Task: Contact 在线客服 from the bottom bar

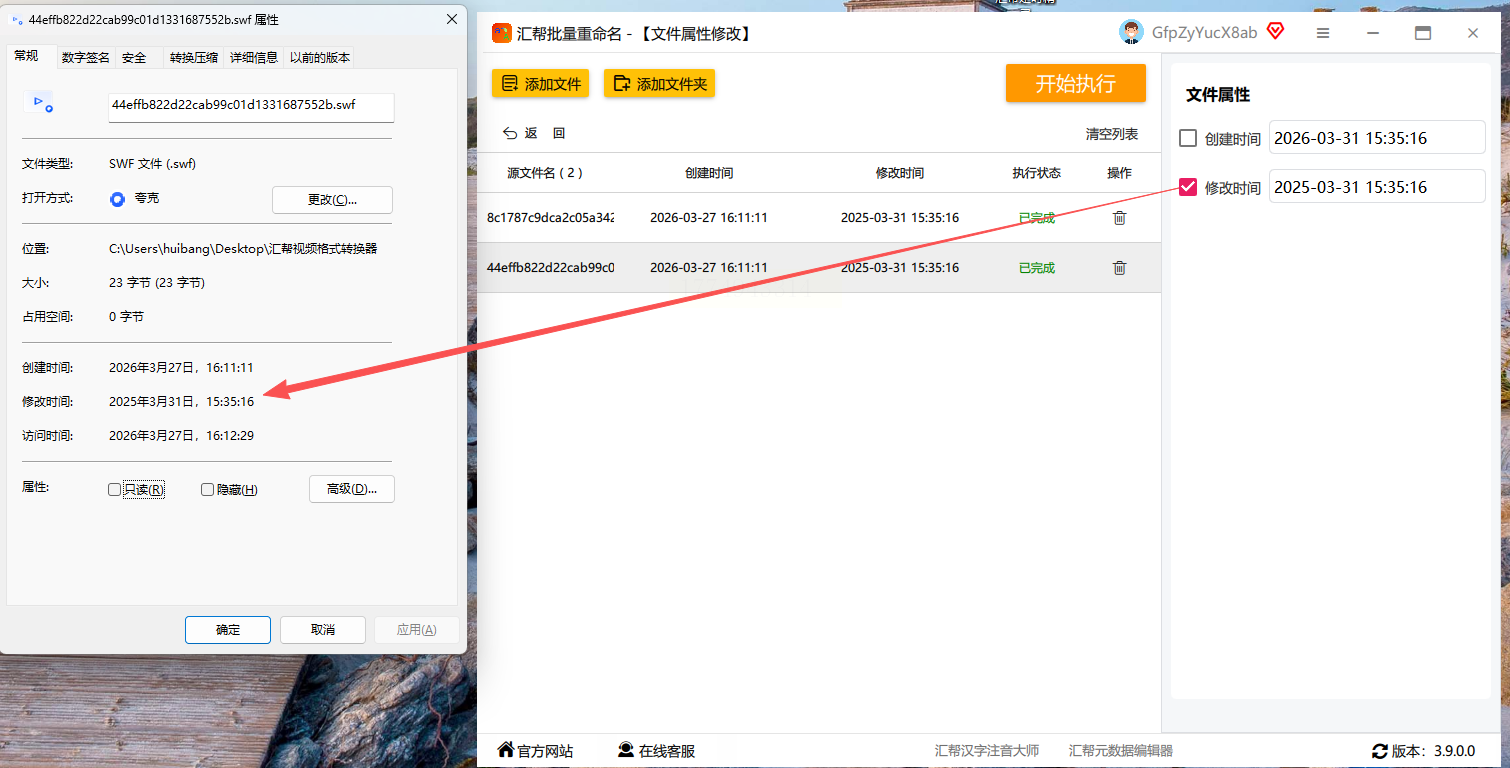Action: (656, 751)
